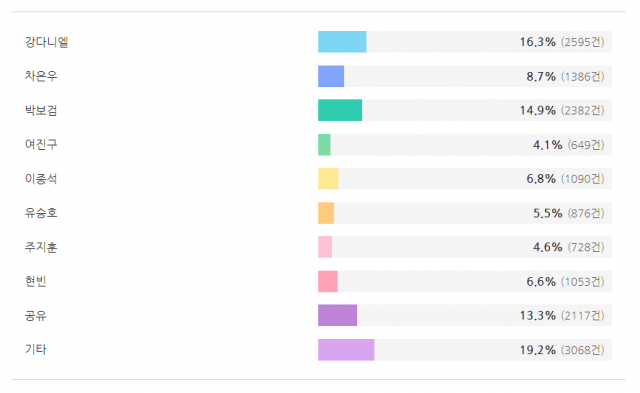This screenshot has height=393, width=640.
Task: Click the 19.2% (3068건) result text
Action: (x=562, y=350)
